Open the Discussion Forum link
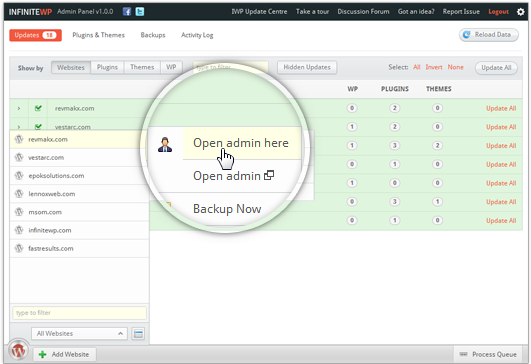Image resolution: width=531 pixels, height=364 pixels. (x=363, y=12)
